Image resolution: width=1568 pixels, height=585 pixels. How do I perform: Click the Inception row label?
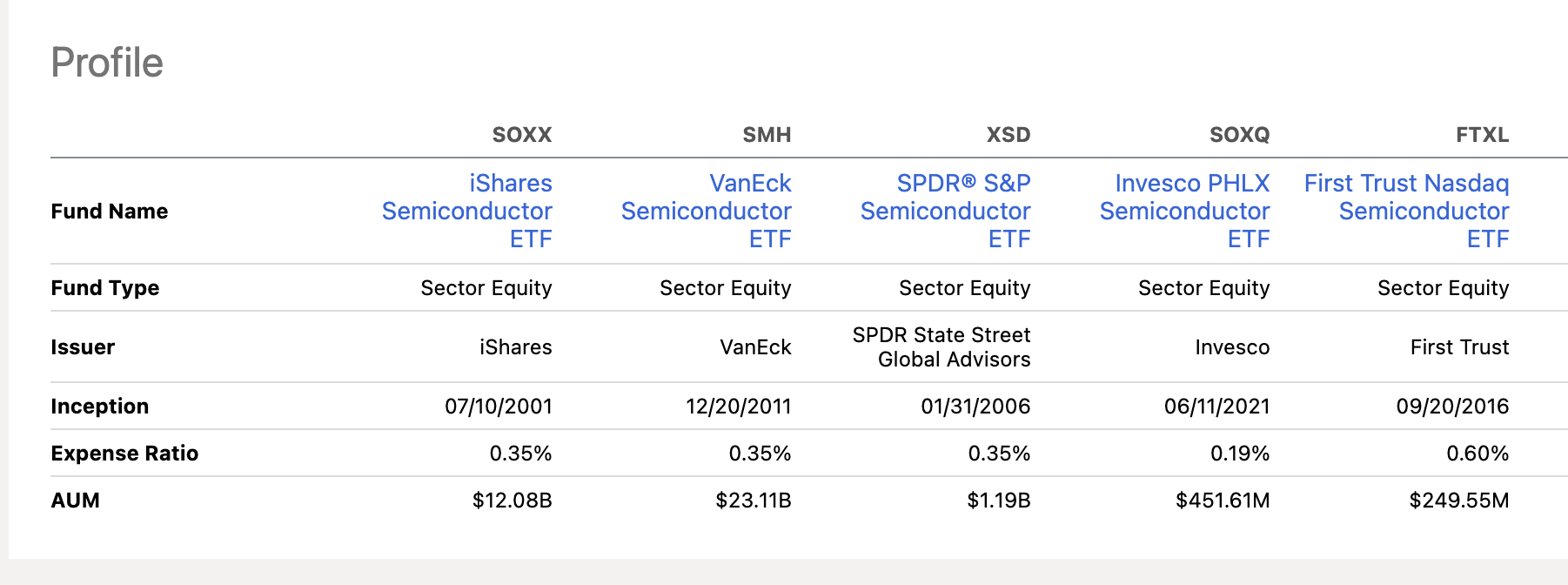[100, 407]
